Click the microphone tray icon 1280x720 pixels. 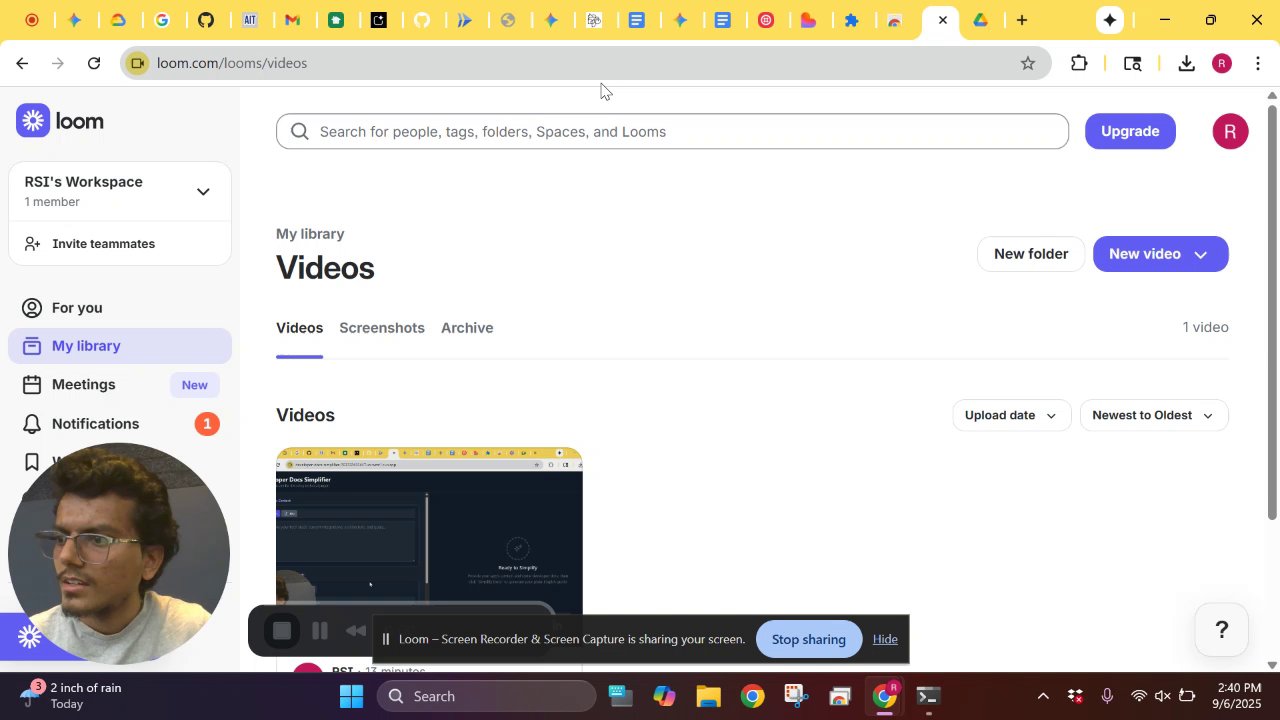1107,696
